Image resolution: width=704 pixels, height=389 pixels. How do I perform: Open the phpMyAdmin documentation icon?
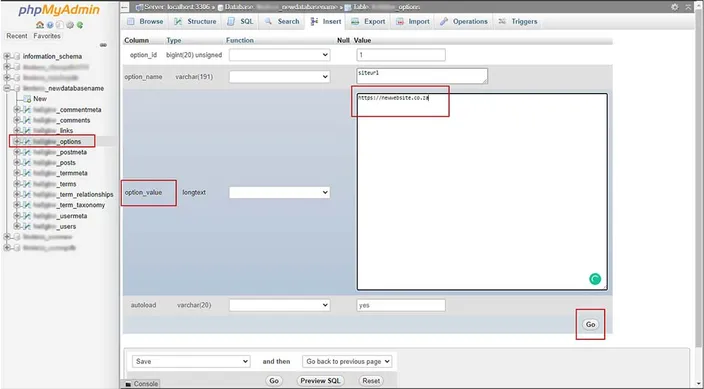point(60,25)
